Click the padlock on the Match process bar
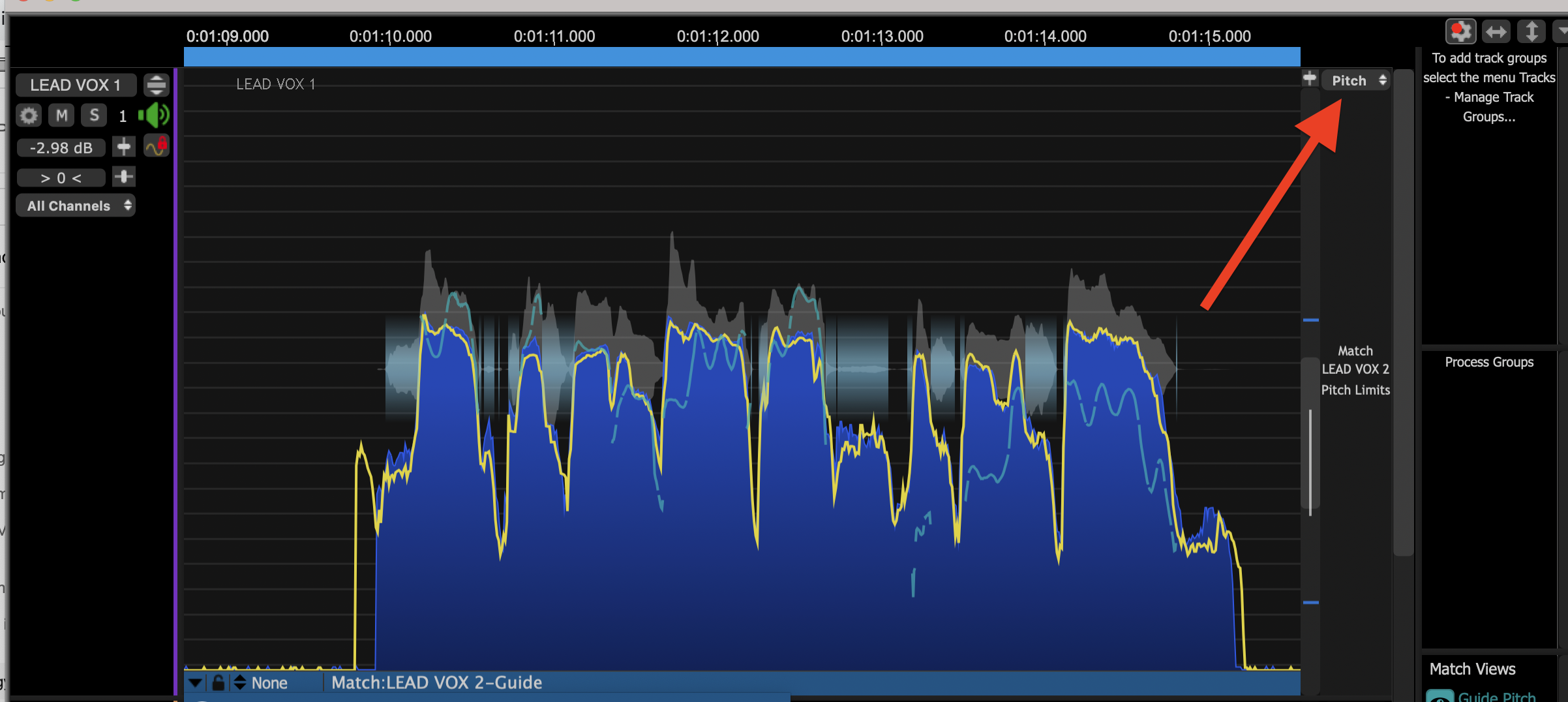The width and height of the screenshot is (1568, 702). (x=219, y=683)
